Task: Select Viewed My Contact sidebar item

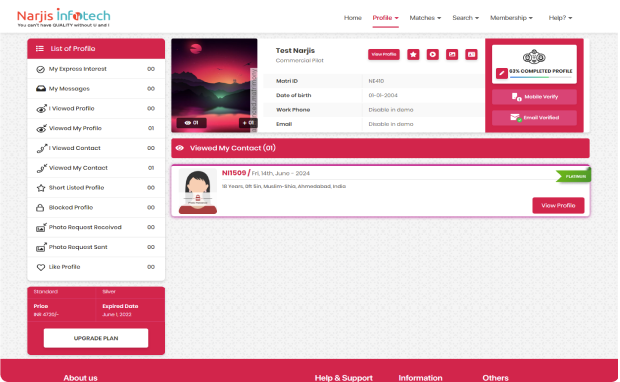Action: [x=96, y=168]
